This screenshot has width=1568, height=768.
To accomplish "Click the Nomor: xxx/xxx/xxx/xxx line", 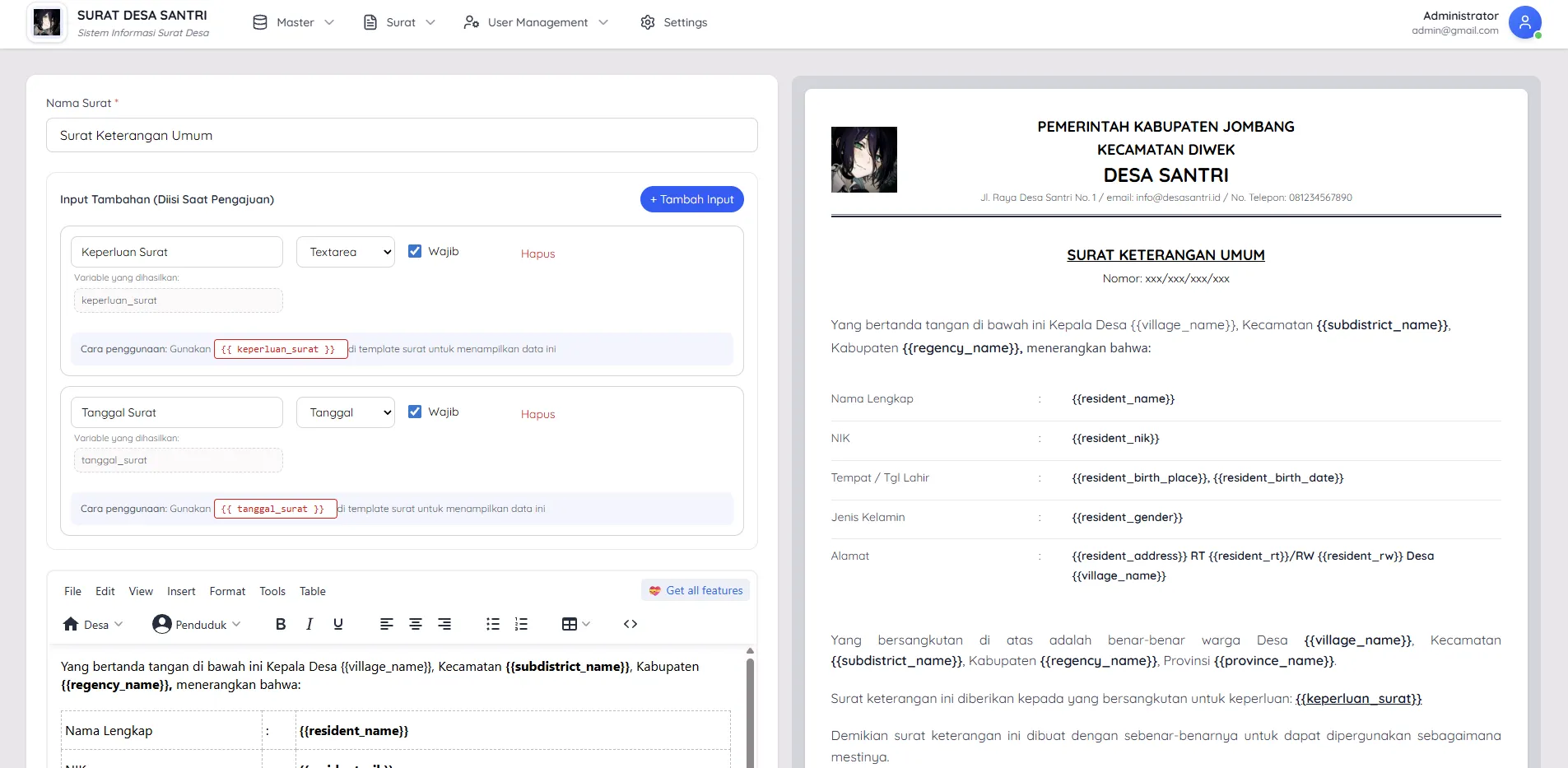I will point(1166,278).
